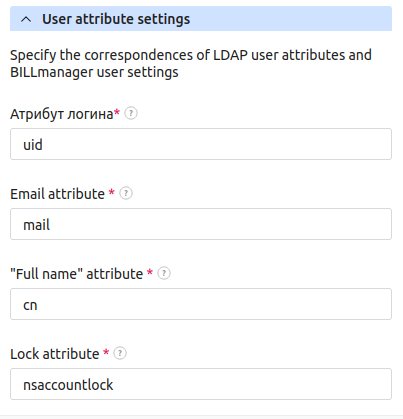403x419 pixels.
Task: Open help hint beside Email attribute
Action: point(126,193)
